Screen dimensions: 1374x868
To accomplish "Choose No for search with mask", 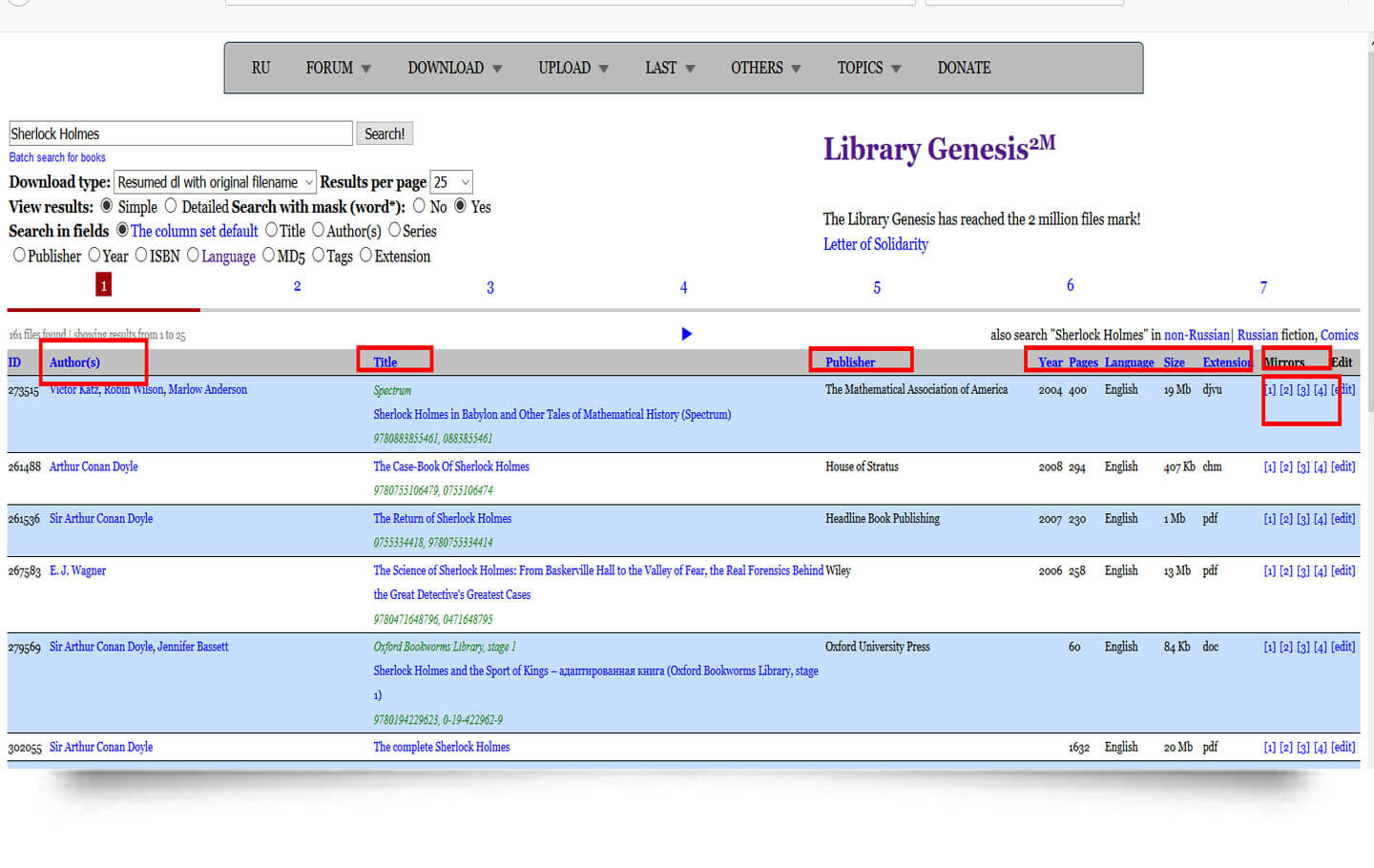I will click(x=419, y=206).
